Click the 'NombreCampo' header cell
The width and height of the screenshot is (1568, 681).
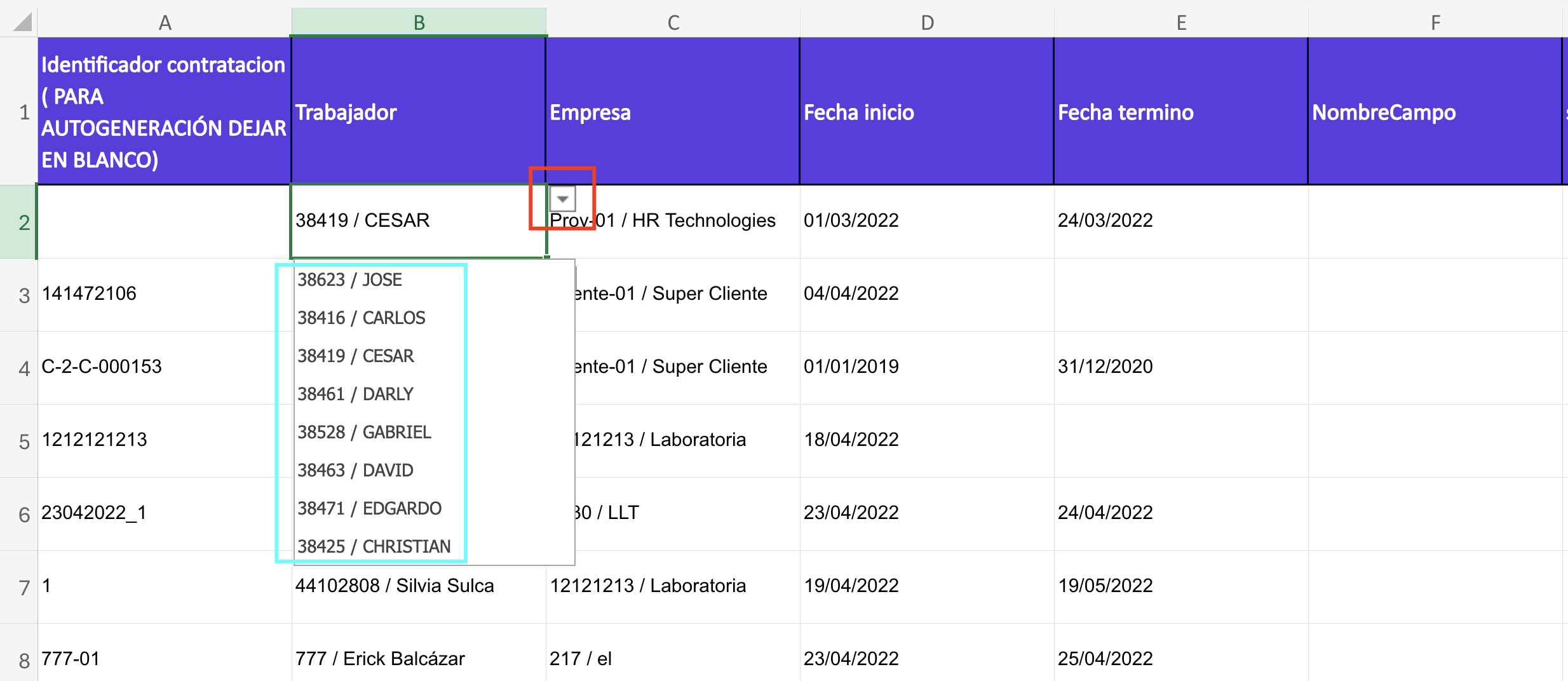pyautogui.click(x=1435, y=112)
